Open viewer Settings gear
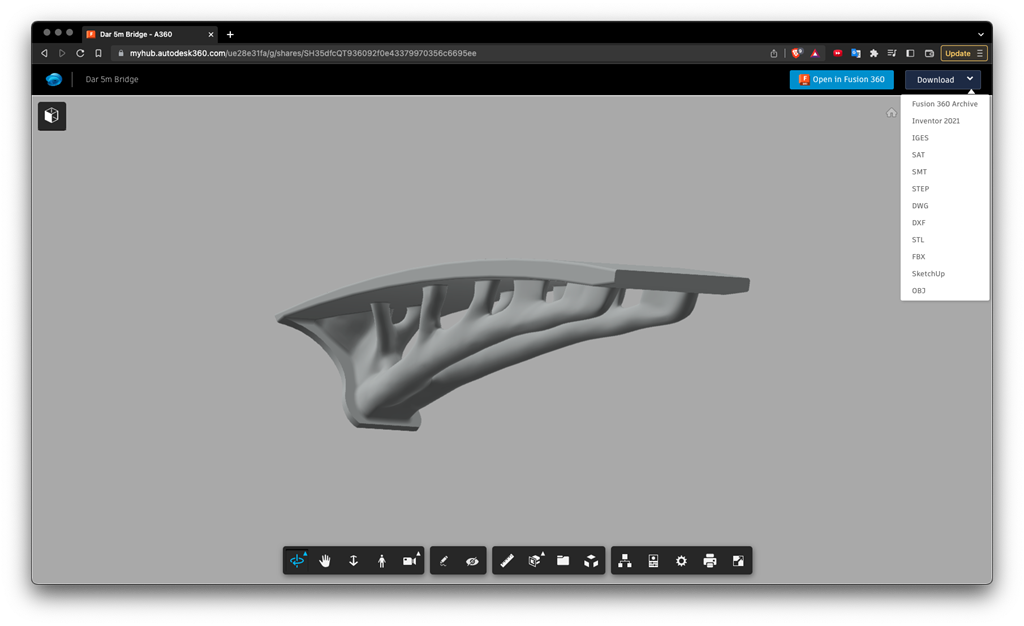This screenshot has height=626, width=1024. click(681, 561)
